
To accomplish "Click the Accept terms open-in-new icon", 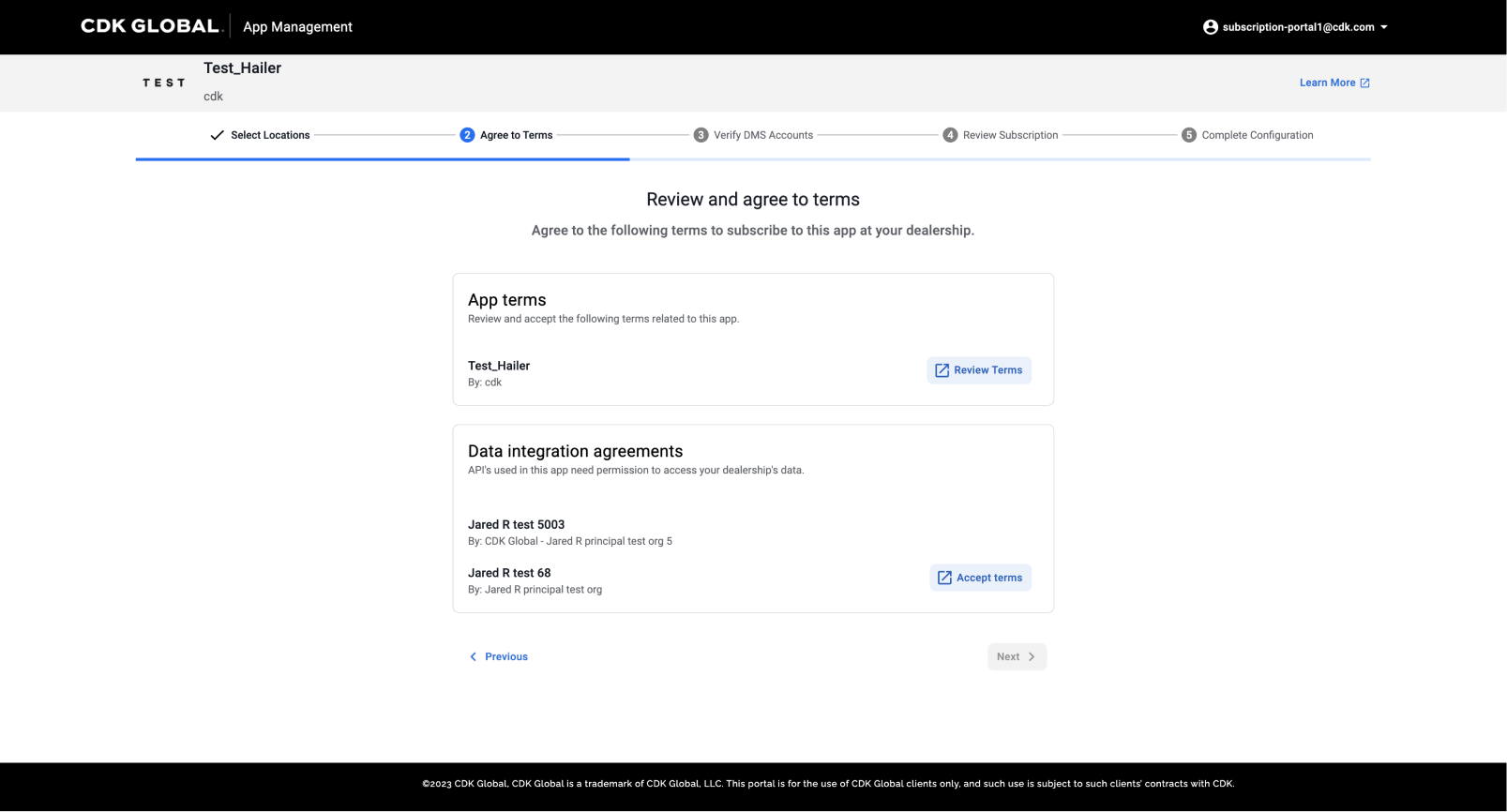I will (944, 578).
